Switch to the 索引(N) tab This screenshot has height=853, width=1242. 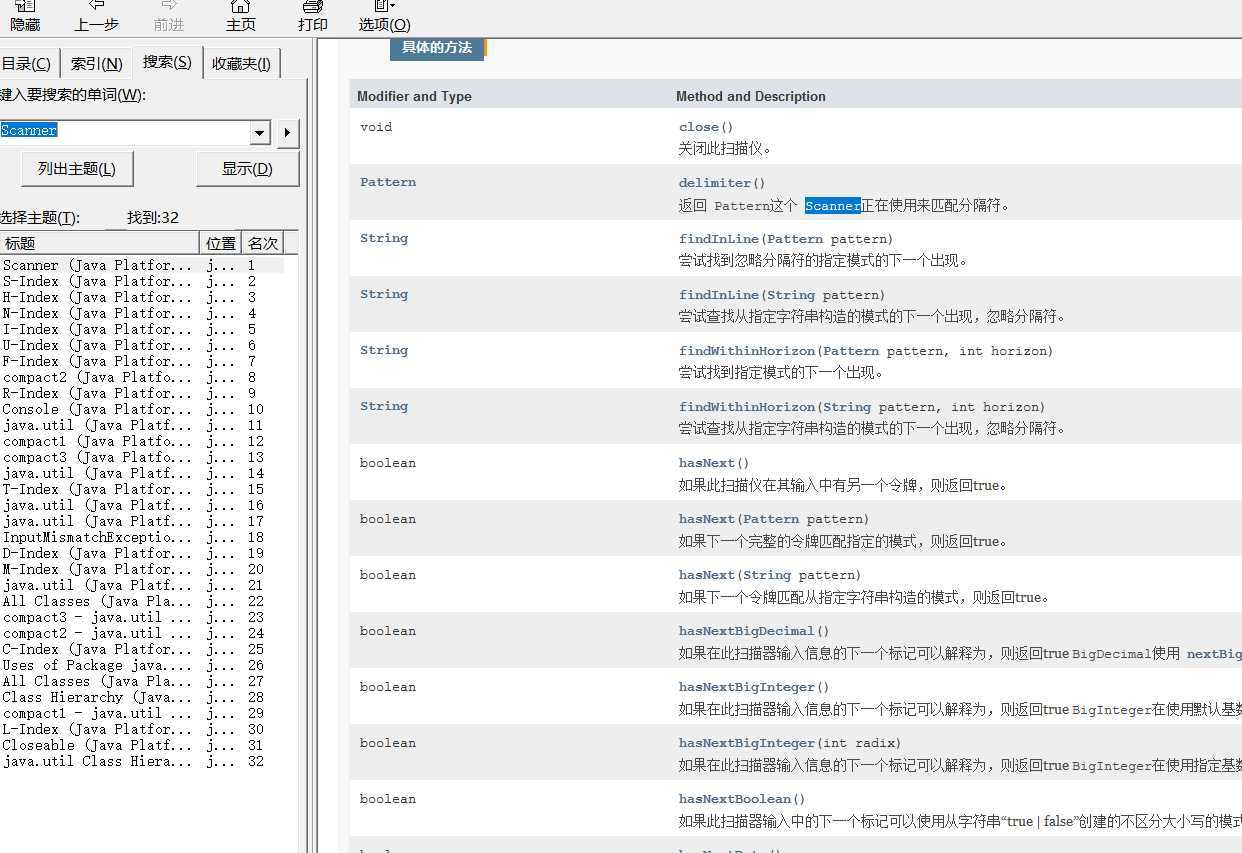tap(97, 64)
